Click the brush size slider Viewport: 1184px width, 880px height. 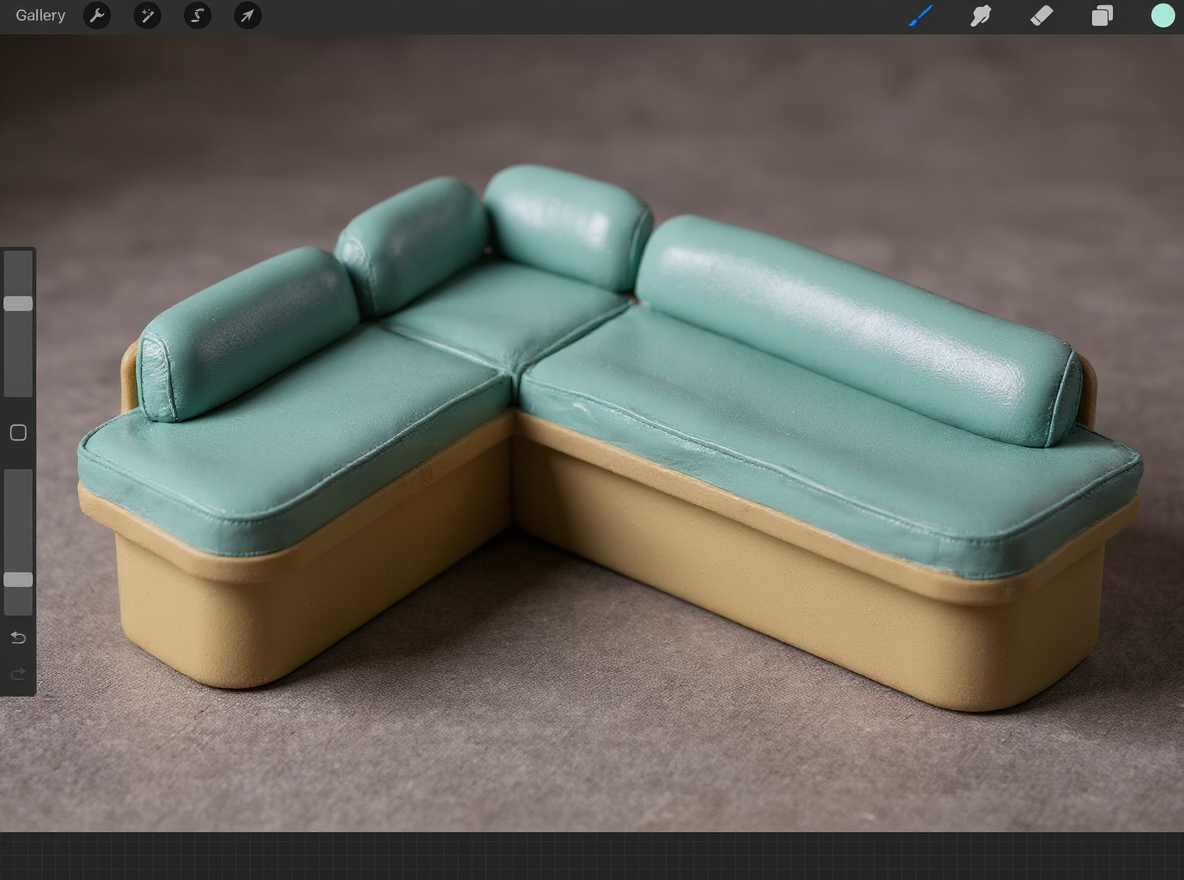click(x=18, y=323)
